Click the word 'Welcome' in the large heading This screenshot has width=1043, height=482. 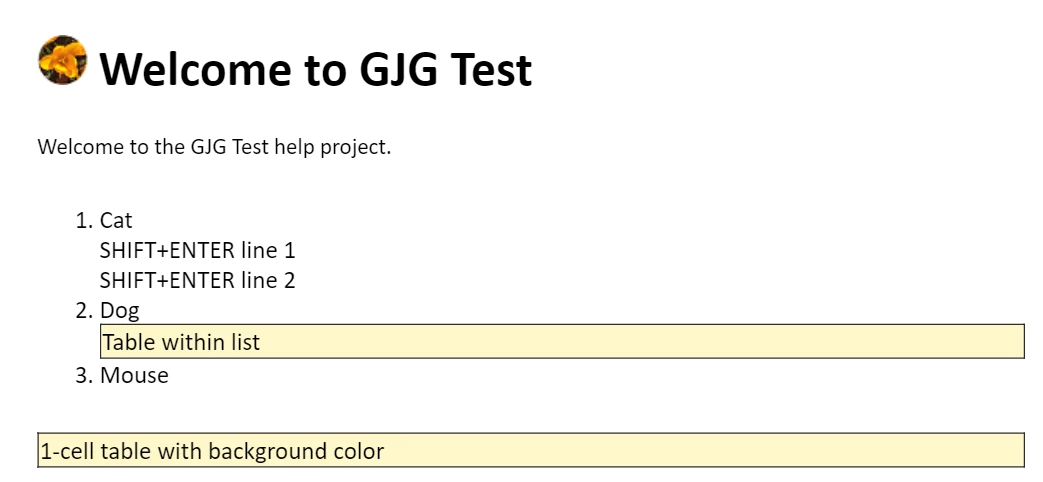pos(196,69)
